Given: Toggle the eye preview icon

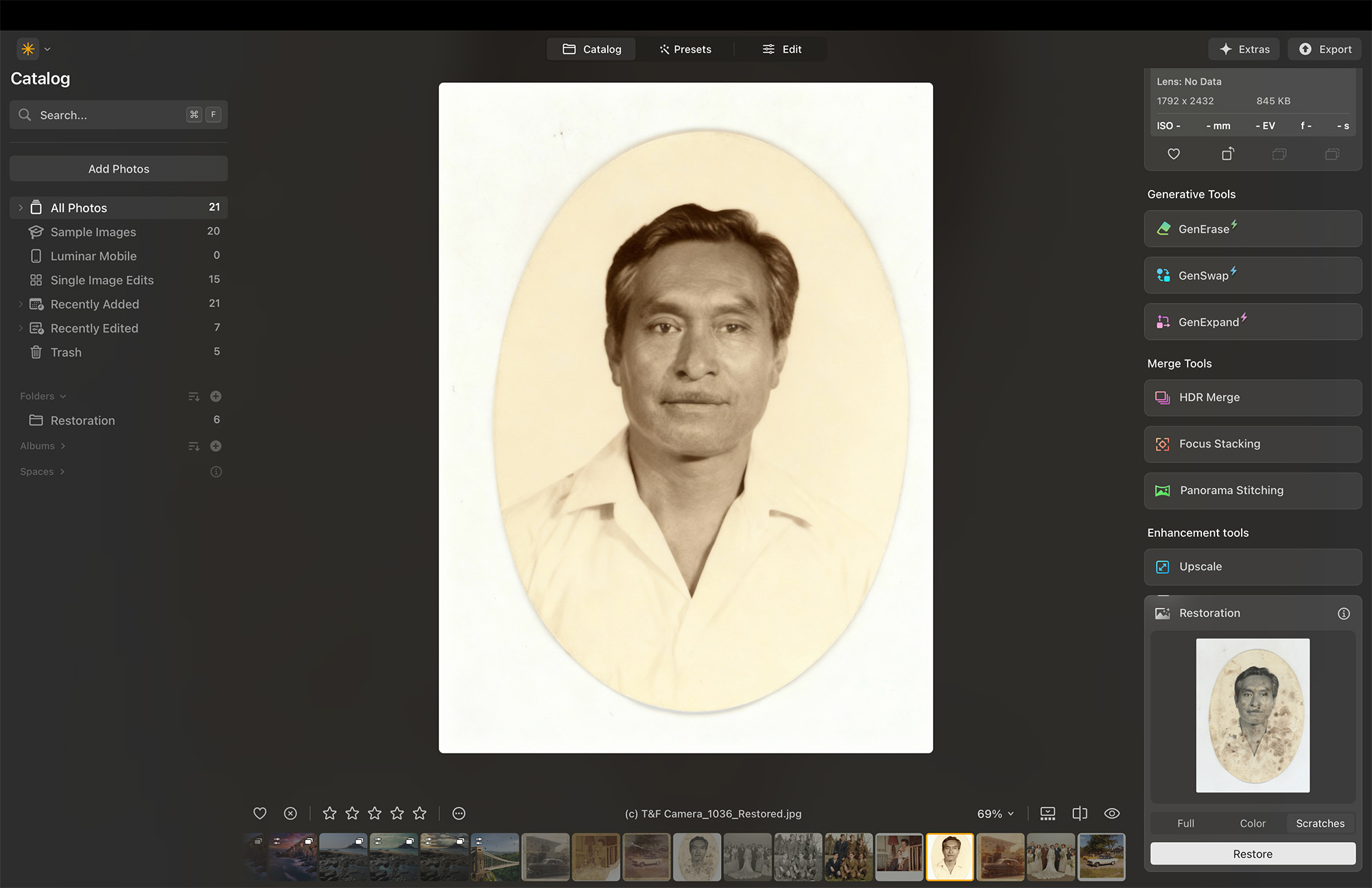Looking at the screenshot, I should point(1111,813).
